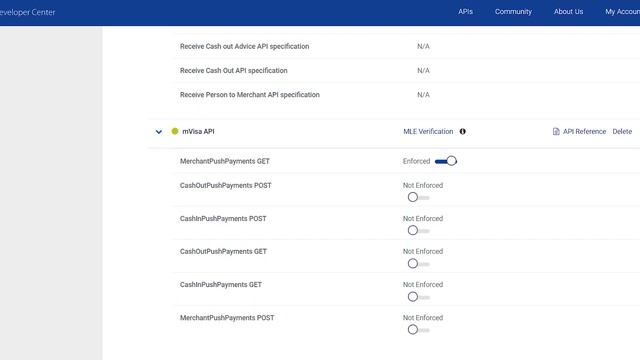Click the green status dot beside mVisa API
The height and width of the screenshot is (360, 640).
[x=175, y=131]
